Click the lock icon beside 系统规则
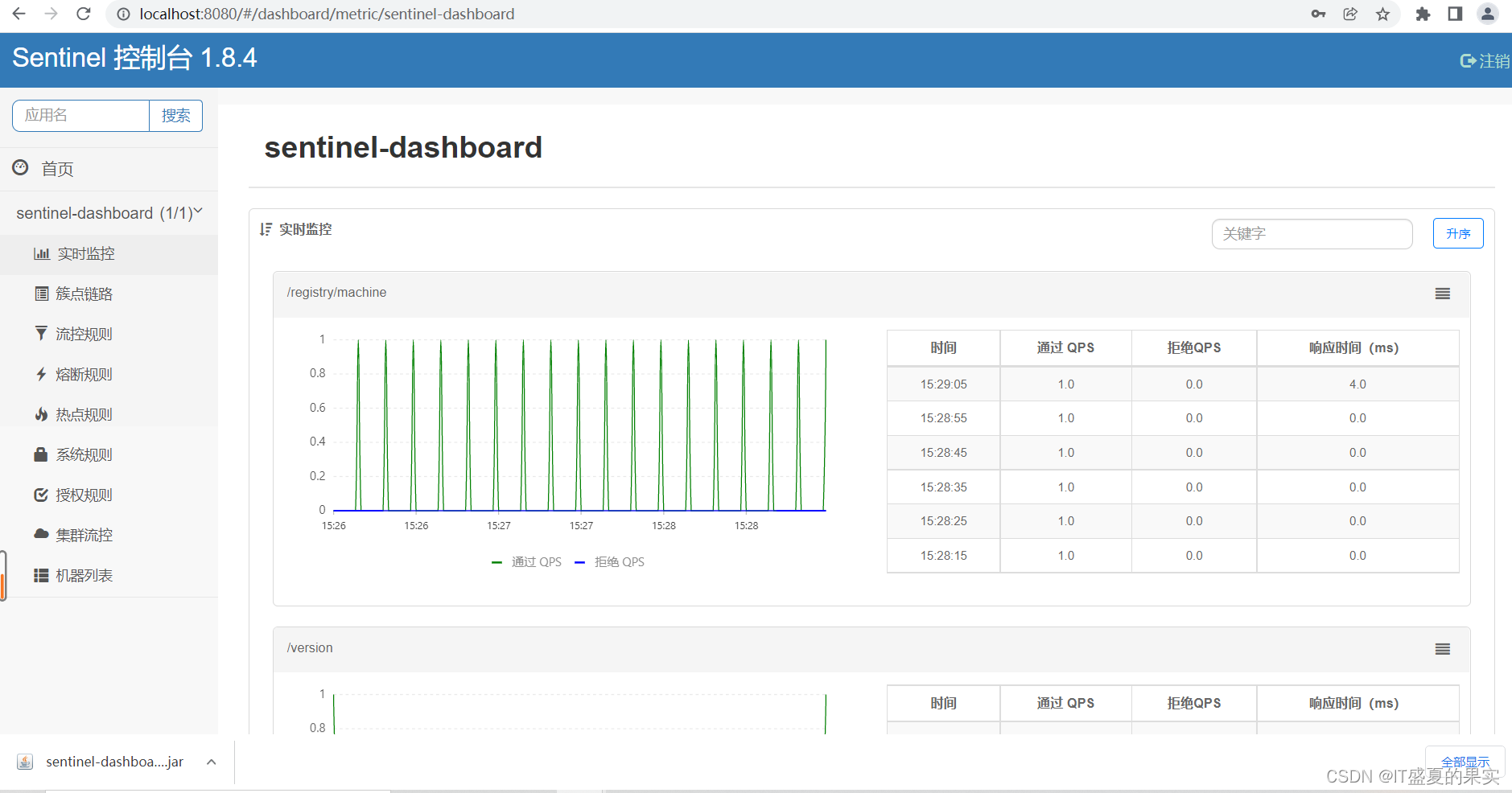The width and height of the screenshot is (1512, 793). tap(41, 454)
